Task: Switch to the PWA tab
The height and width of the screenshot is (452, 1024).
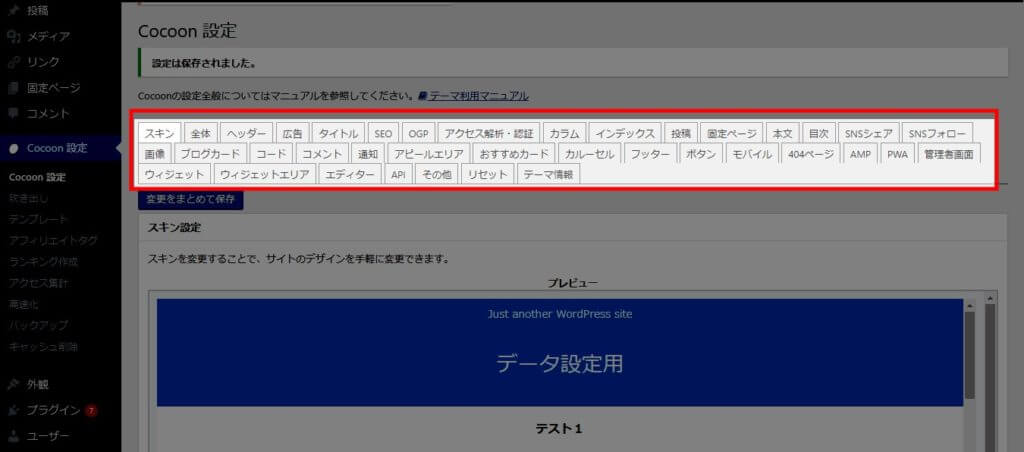Action: point(897,154)
